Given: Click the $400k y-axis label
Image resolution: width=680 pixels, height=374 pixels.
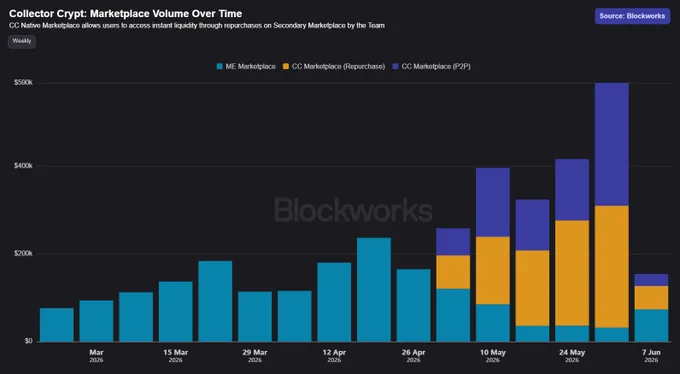Looking at the screenshot, I should click(x=23, y=166).
